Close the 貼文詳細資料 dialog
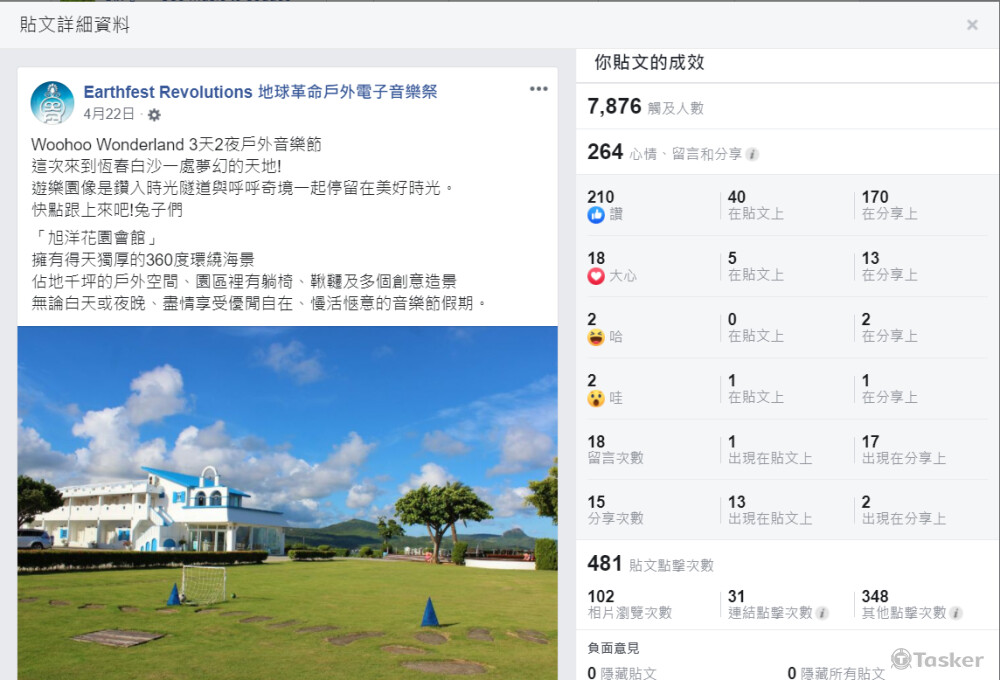 click(972, 25)
